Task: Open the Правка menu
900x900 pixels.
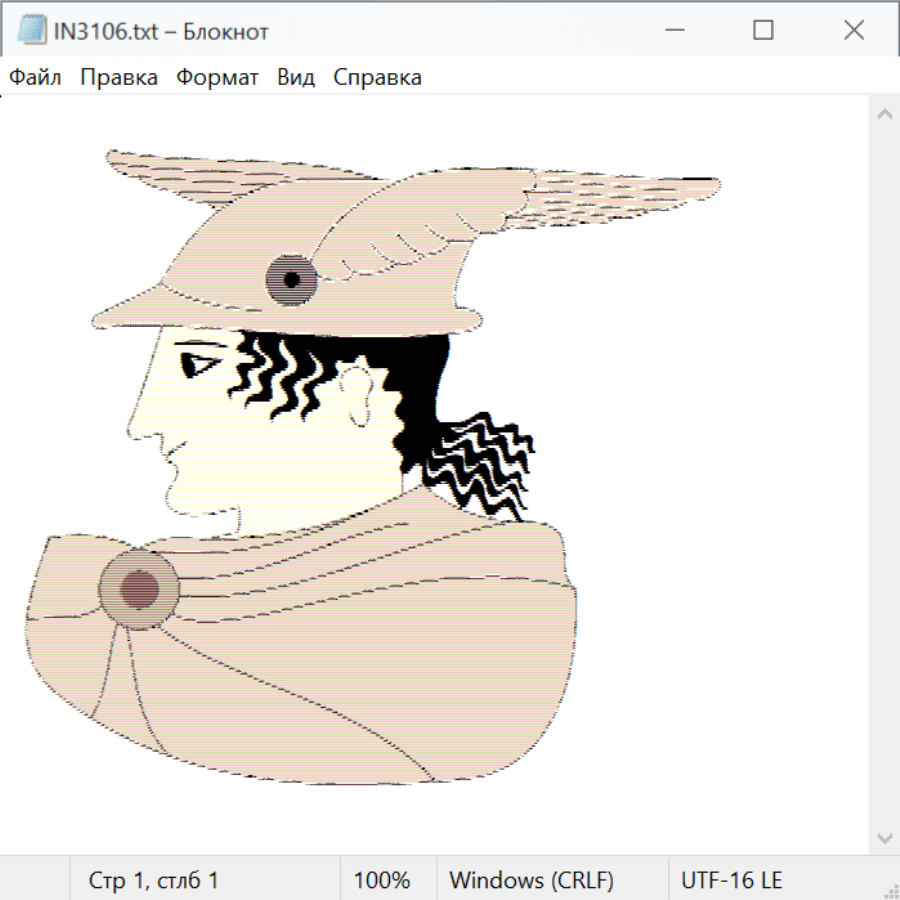Action: [x=119, y=78]
